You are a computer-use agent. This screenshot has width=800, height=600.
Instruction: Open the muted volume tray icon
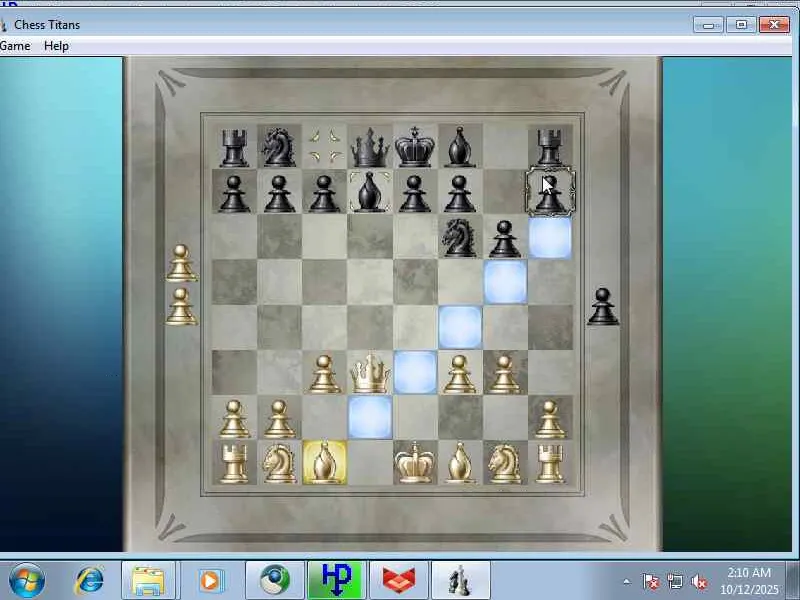tap(699, 581)
